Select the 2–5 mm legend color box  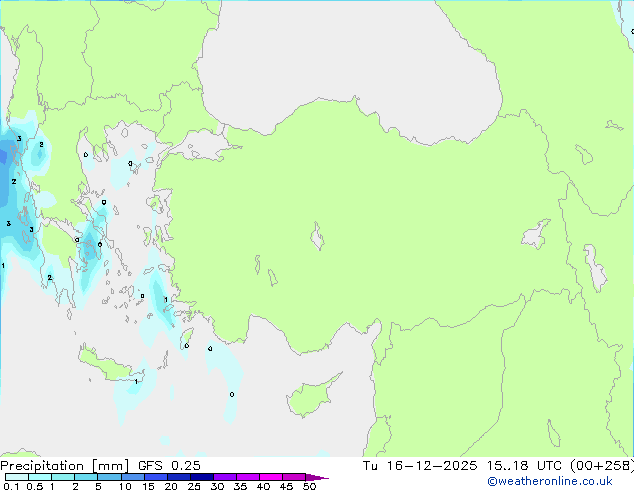tap(86, 477)
